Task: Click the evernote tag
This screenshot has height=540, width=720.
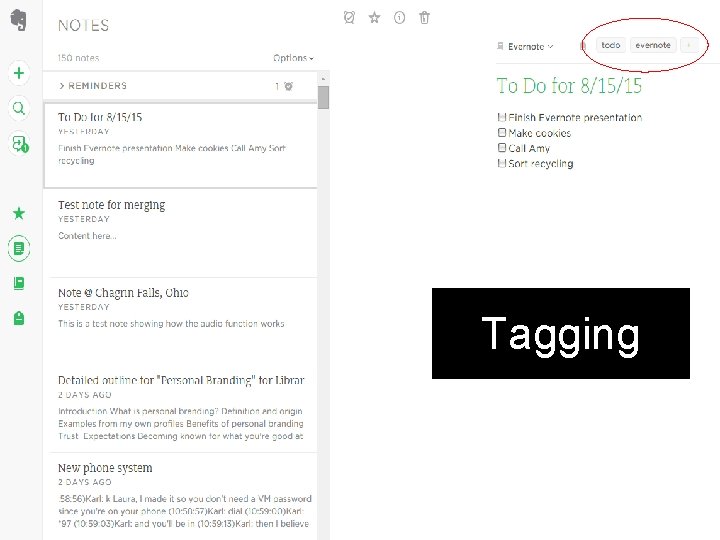Action: click(653, 45)
